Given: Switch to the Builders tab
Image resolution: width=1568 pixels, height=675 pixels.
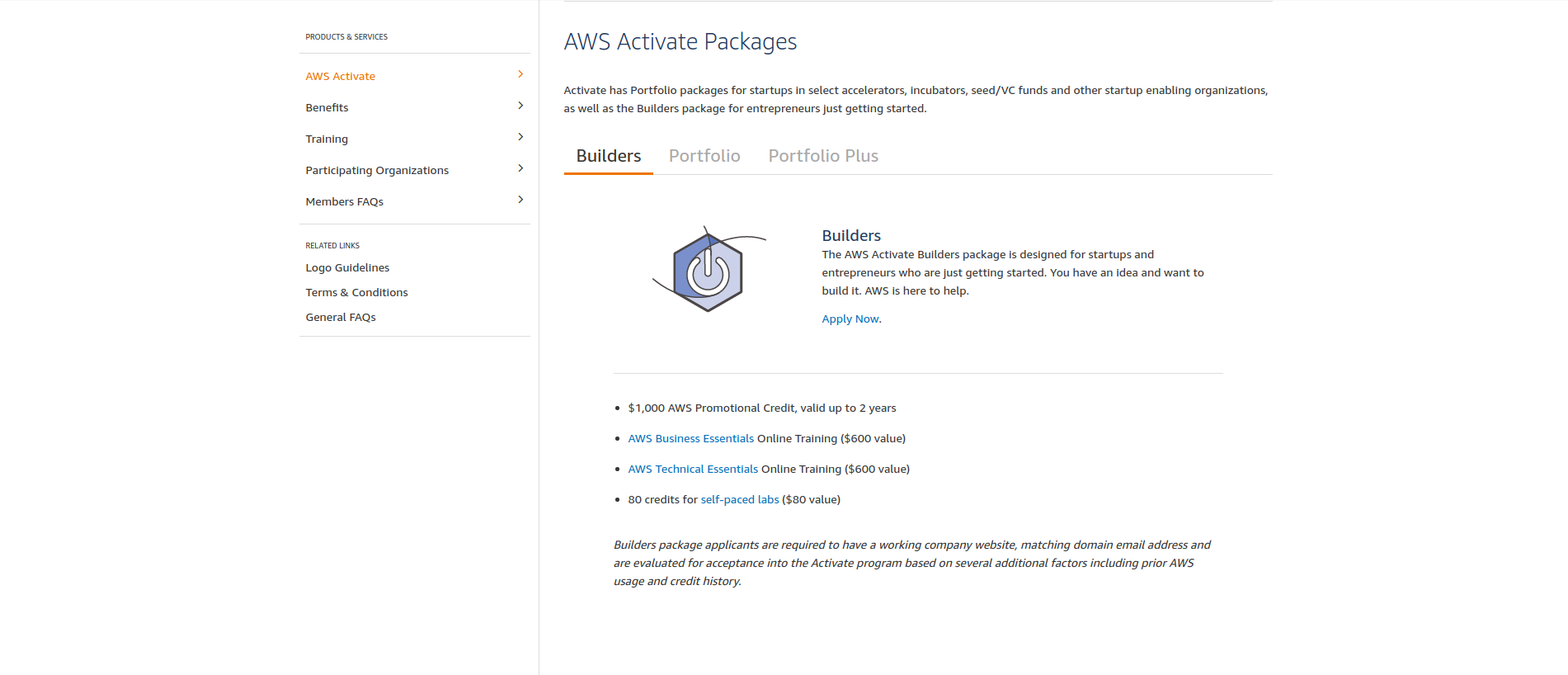Looking at the screenshot, I should (x=609, y=156).
